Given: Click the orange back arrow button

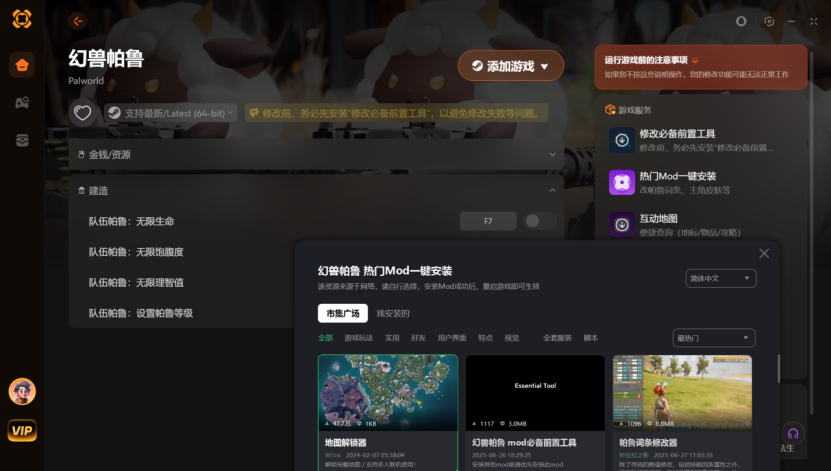Looking at the screenshot, I should pos(78,21).
